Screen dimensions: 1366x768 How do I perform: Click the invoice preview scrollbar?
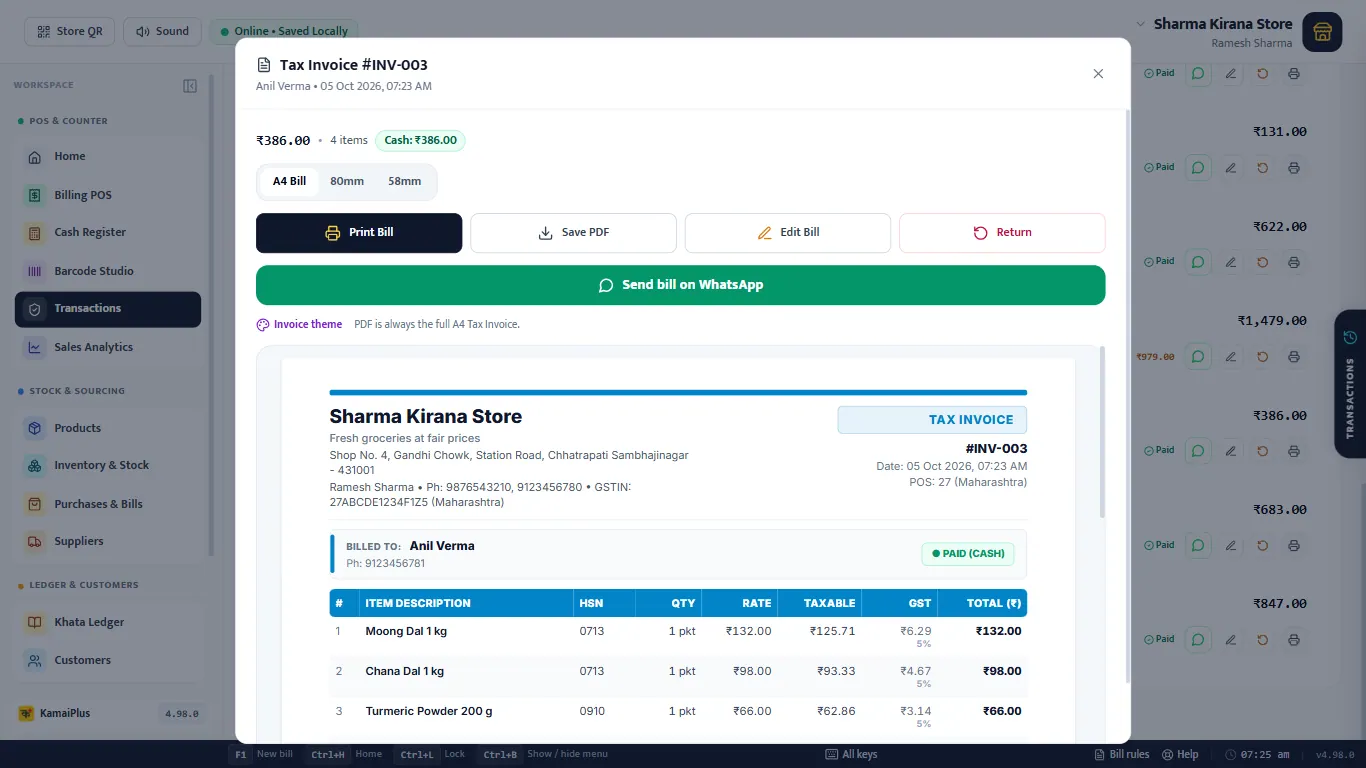(1103, 432)
